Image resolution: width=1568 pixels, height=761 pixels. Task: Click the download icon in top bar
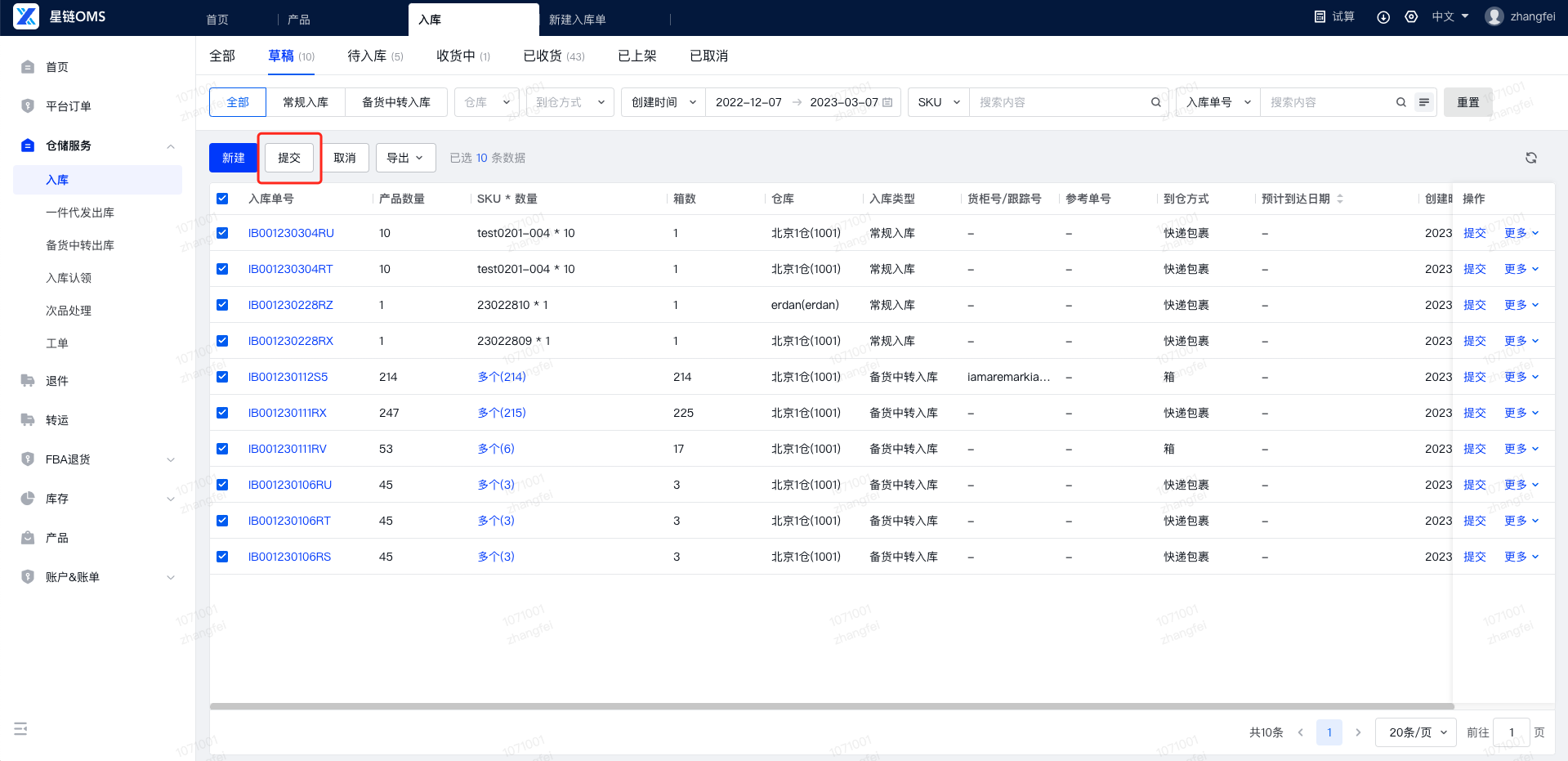[x=1383, y=17]
